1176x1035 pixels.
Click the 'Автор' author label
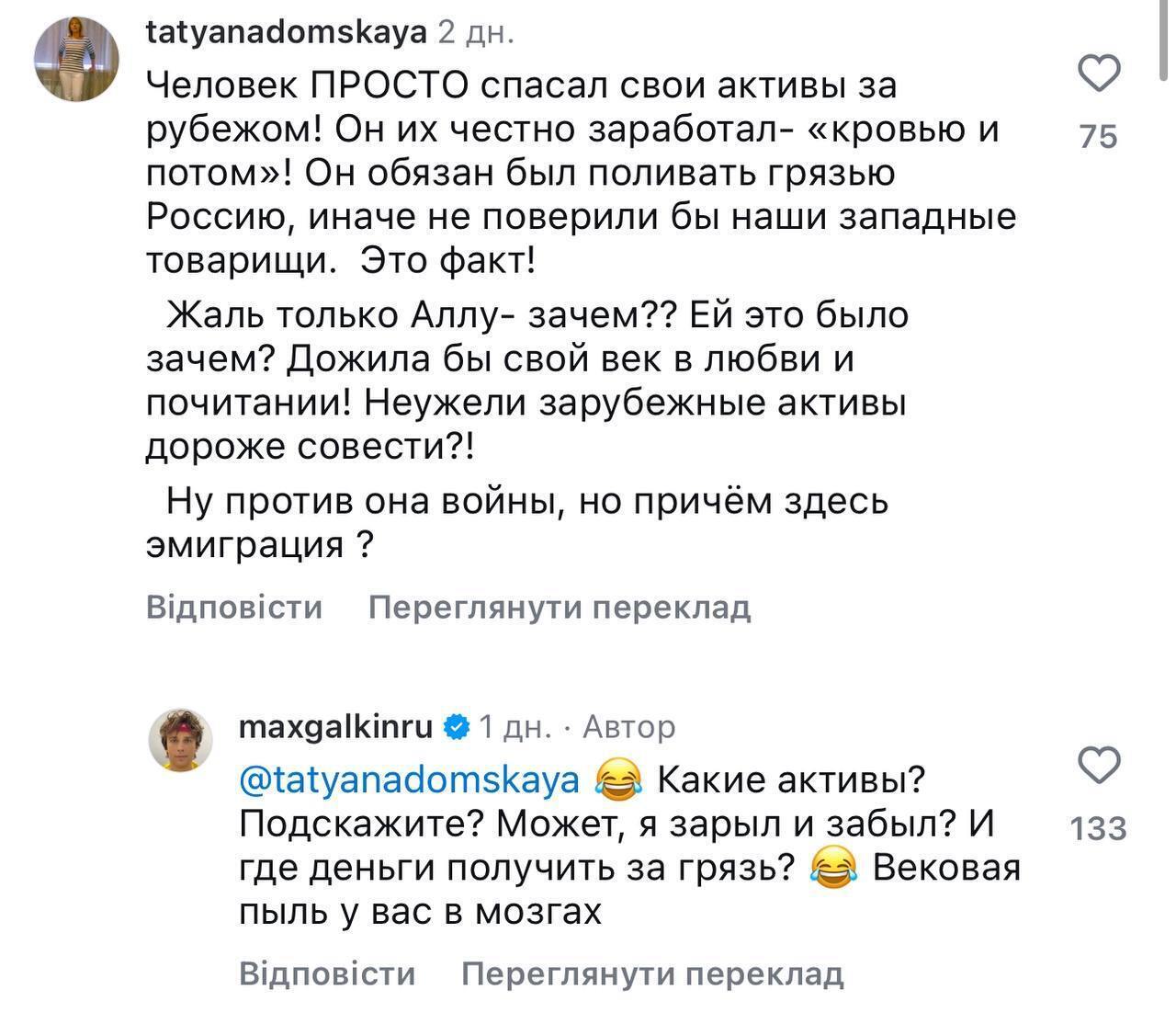[x=628, y=726]
